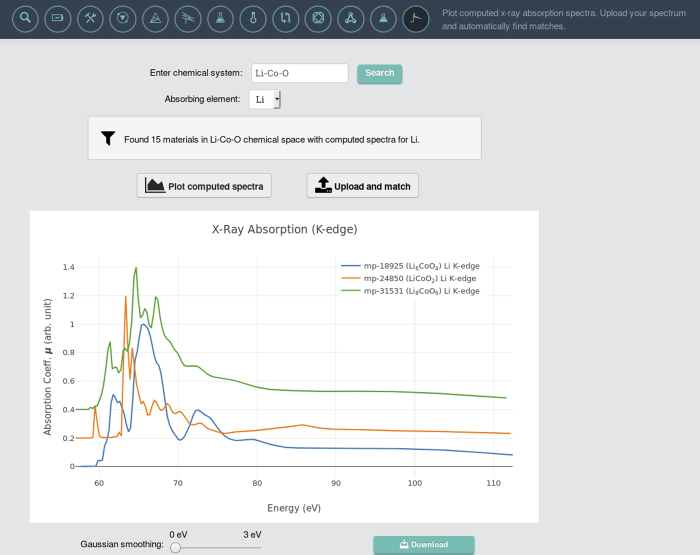Click the Download button below the plot
Viewport: 700px width, 555px height.
423,545
